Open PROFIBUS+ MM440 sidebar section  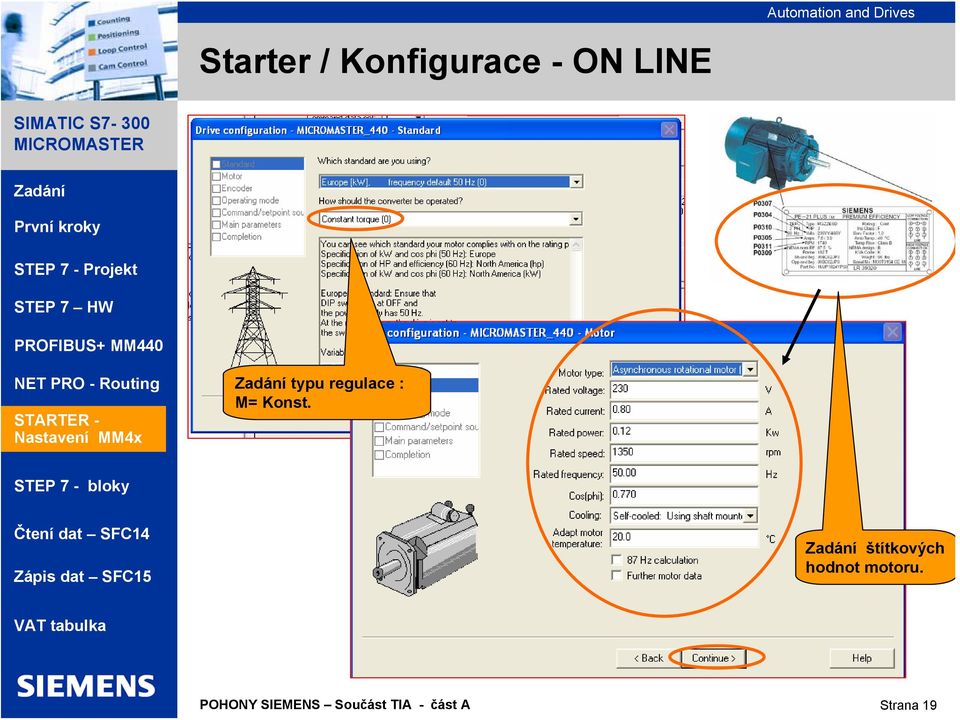click(x=89, y=345)
